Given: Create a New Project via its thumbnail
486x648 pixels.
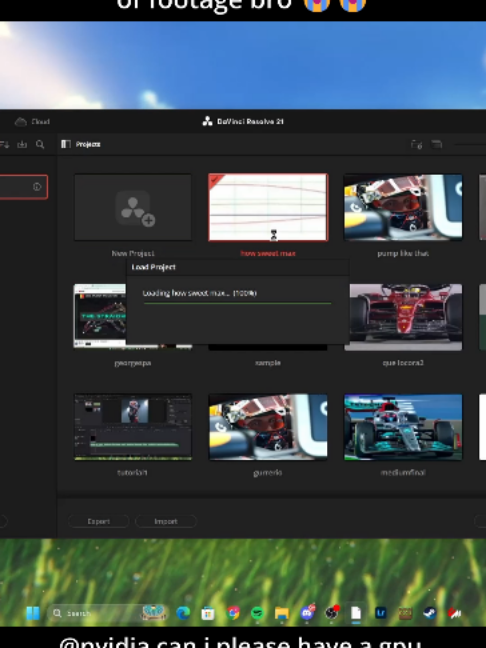Looking at the screenshot, I should coord(133,207).
